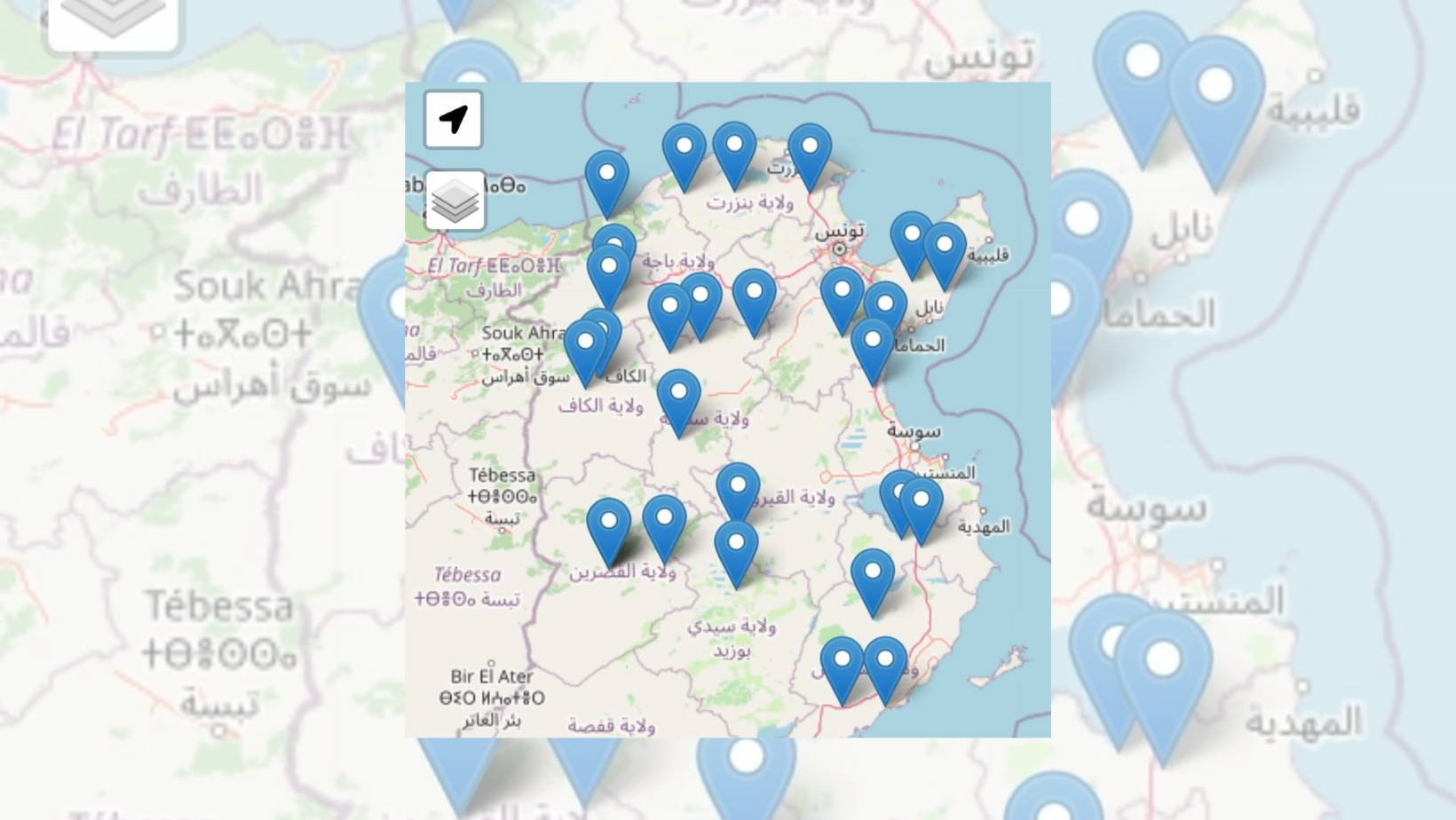Pick the marker covering ولاية سليانة label
The width and height of the screenshot is (1456, 820).
coord(679,404)
